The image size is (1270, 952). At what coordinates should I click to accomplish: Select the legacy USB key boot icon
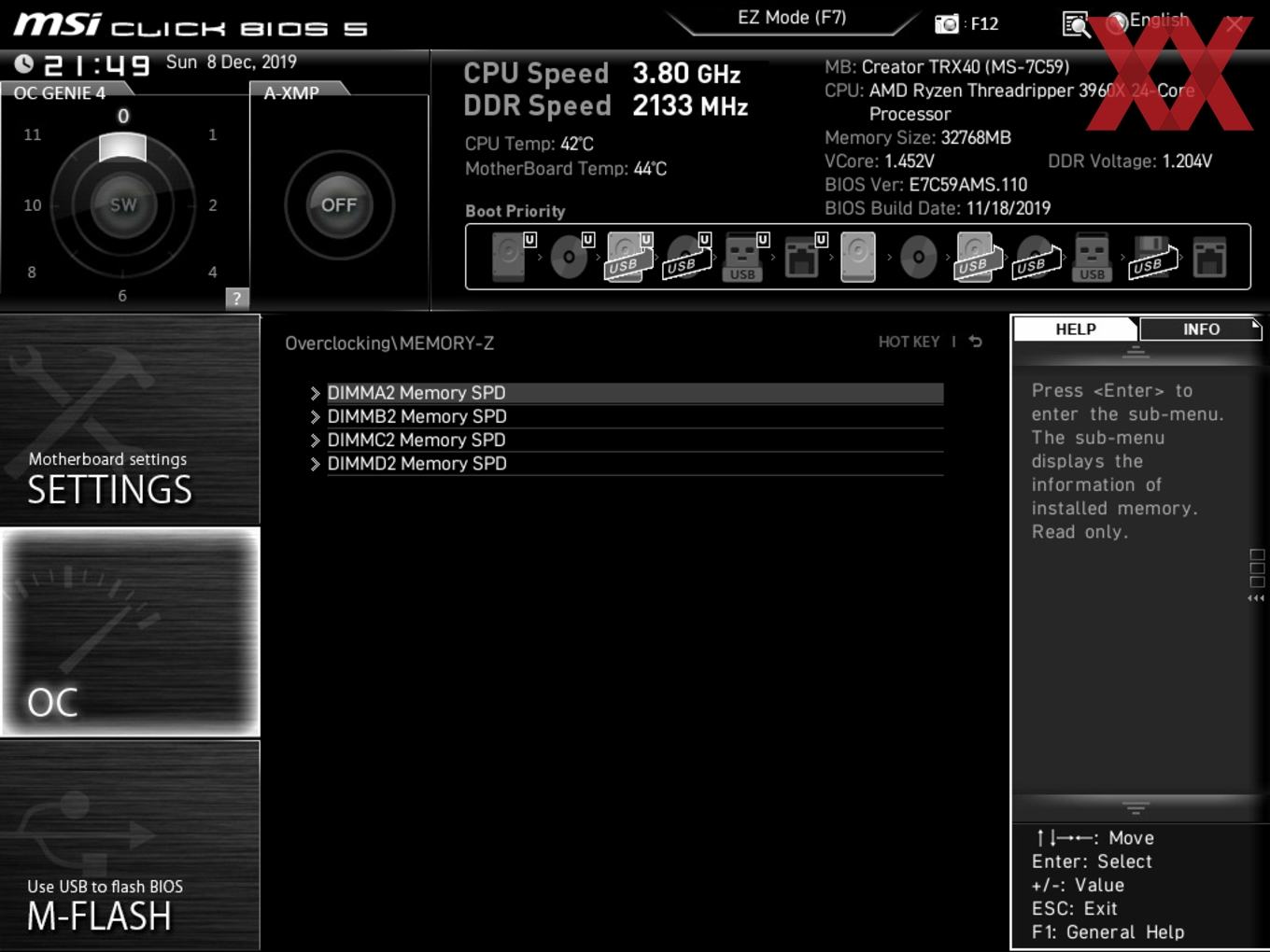coord(1092,257)
